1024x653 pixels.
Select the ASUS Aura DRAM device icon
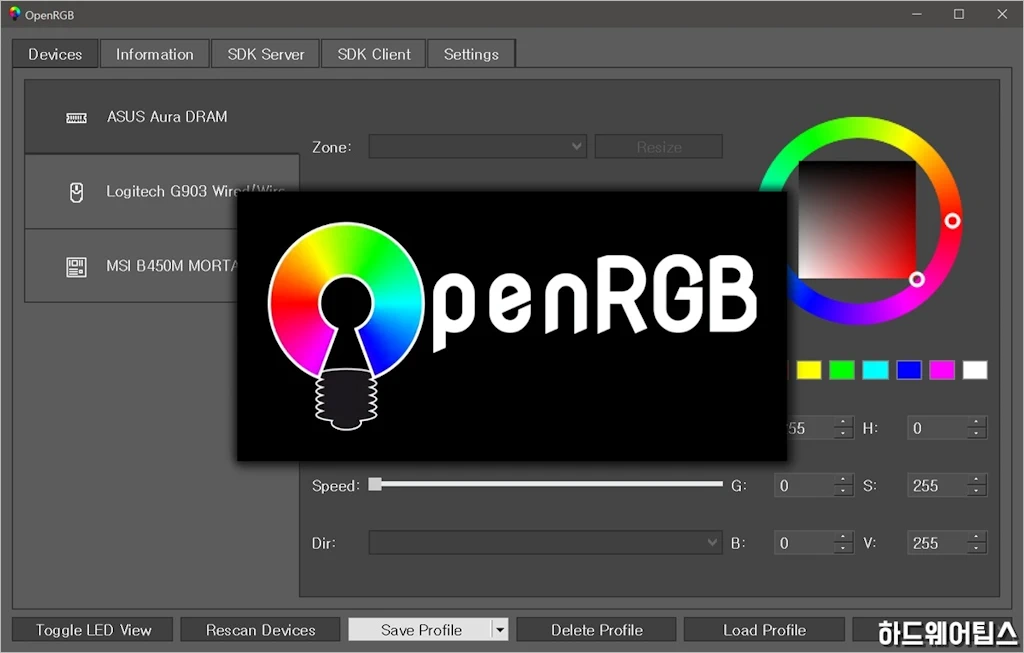point(76,118)
